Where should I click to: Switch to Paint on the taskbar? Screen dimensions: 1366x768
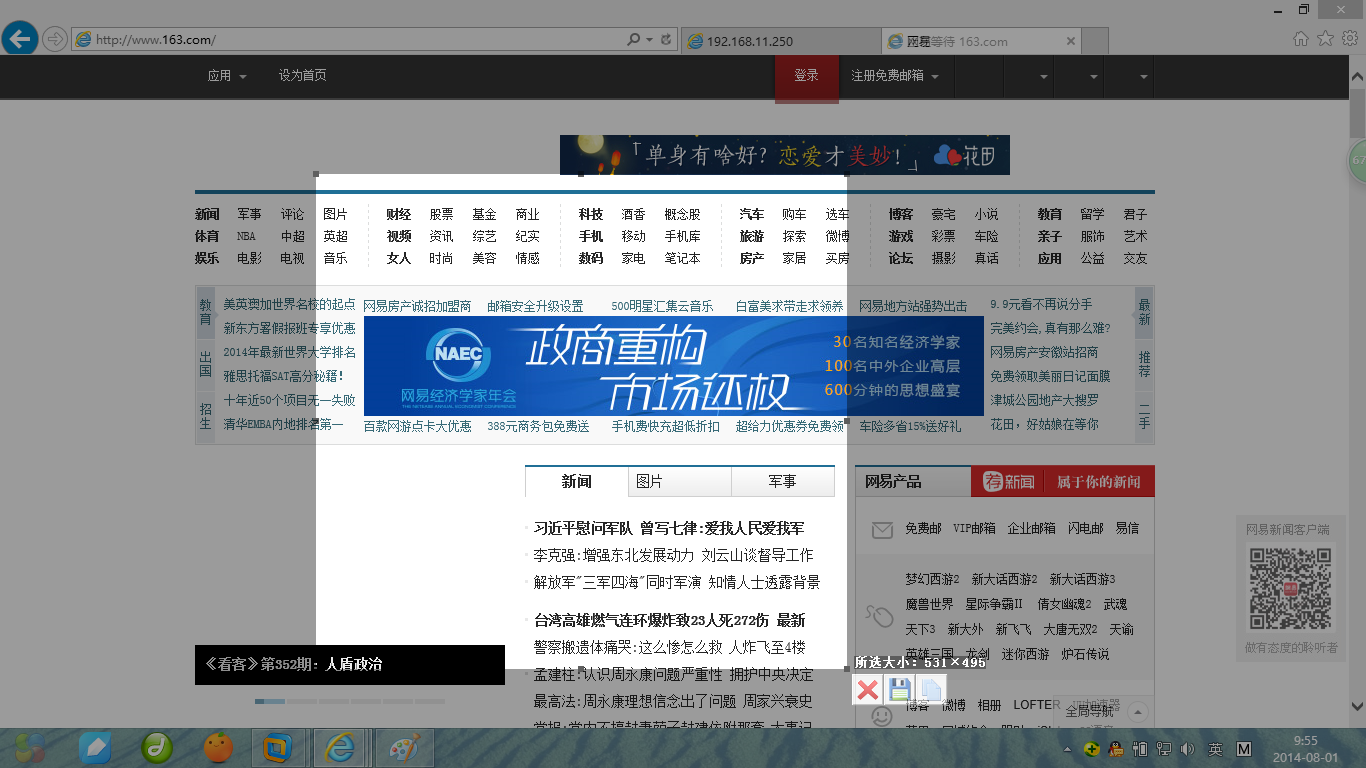coord(404,747)
